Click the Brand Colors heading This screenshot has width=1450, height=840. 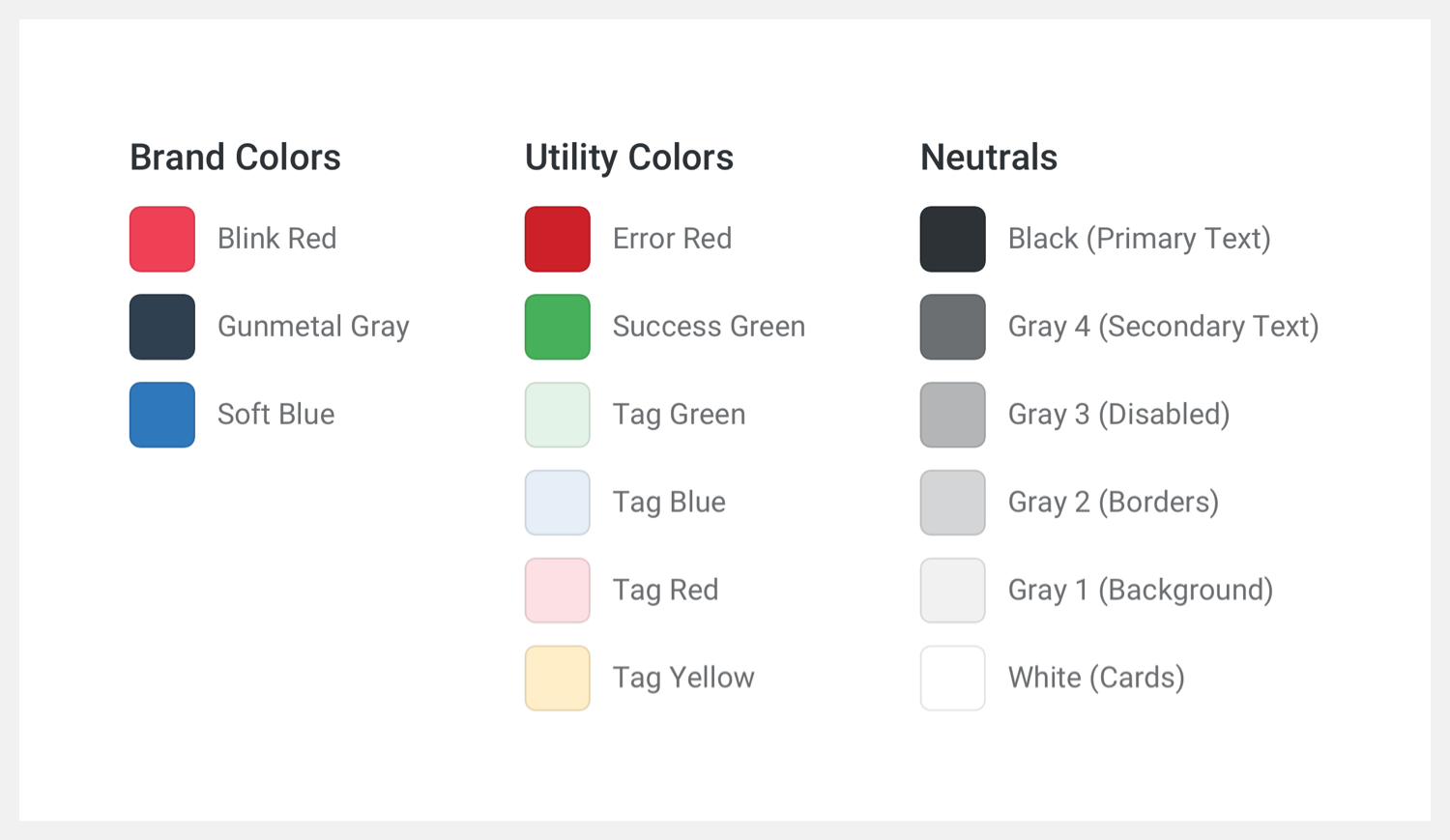(235, 157)
